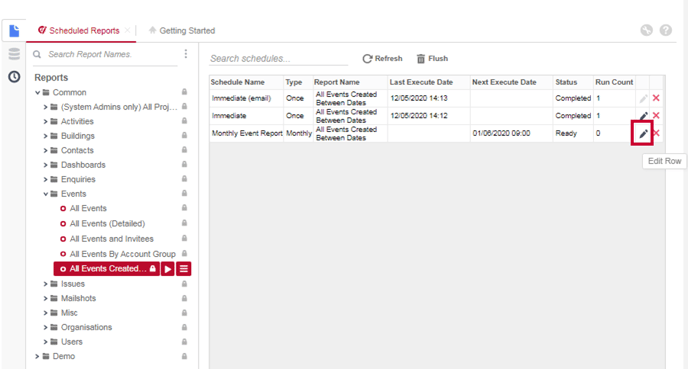Screen dimensions: 688x369
Task: Delete the Immediate (email) schedule
Action: pyautogui.click(x=656, y=98)
